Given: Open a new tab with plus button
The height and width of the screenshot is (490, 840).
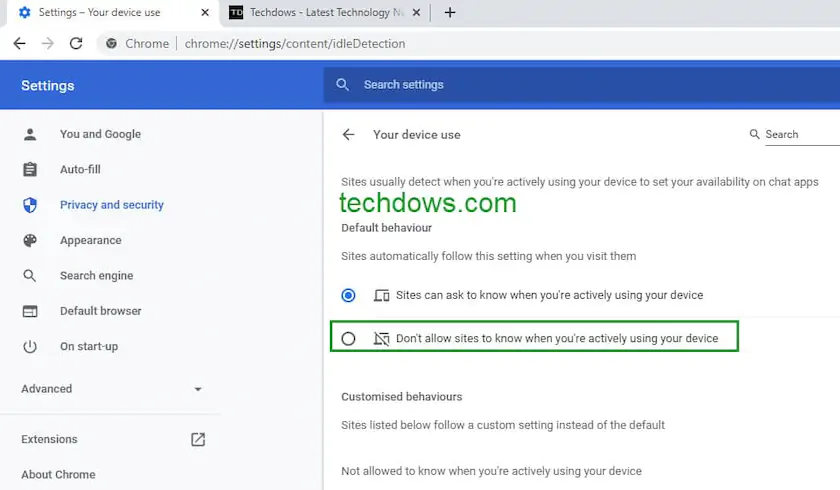Looking at the screenshot, I should click(x=450, y=12).
